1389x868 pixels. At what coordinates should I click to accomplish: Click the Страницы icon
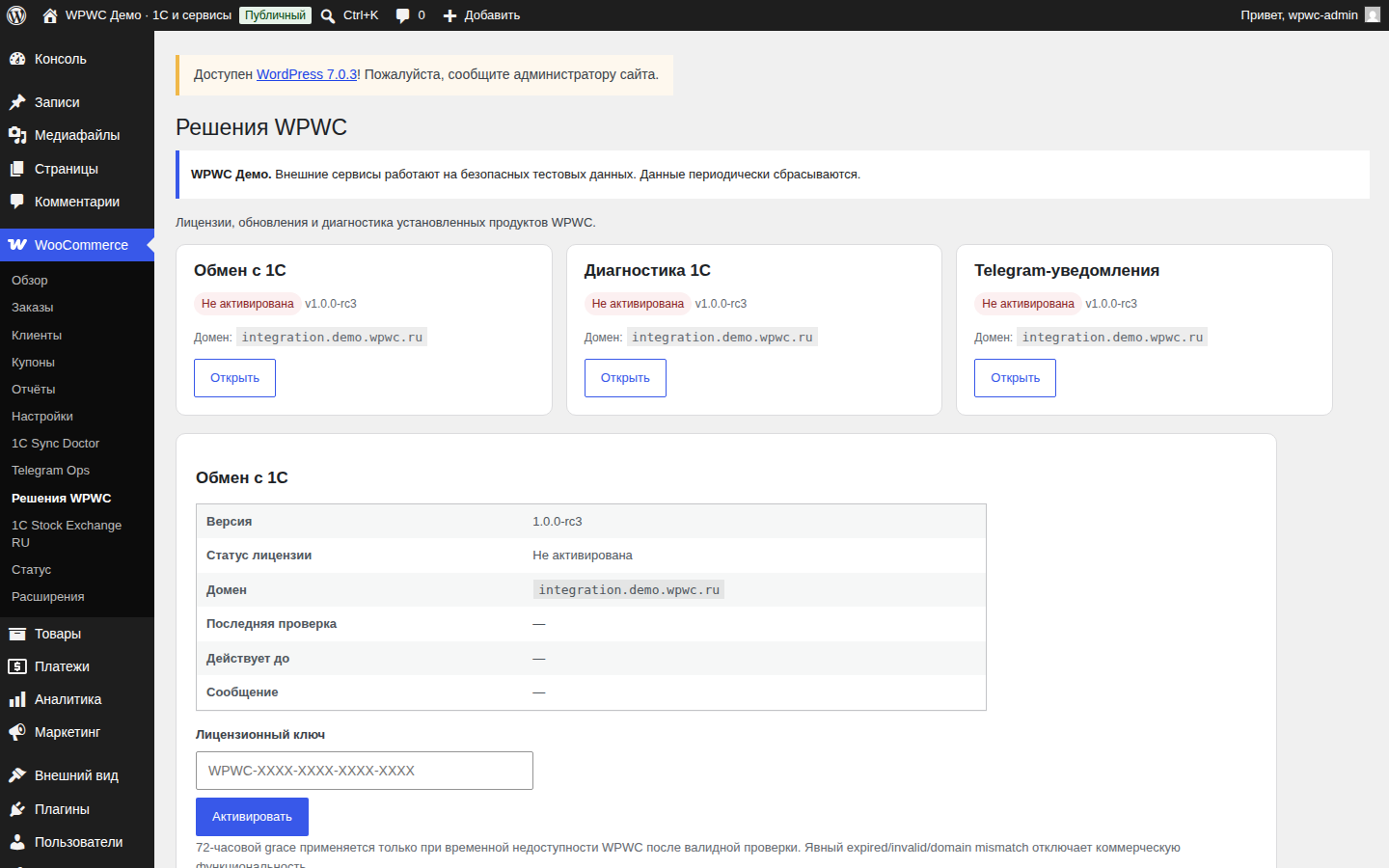[x=17, y=169]
